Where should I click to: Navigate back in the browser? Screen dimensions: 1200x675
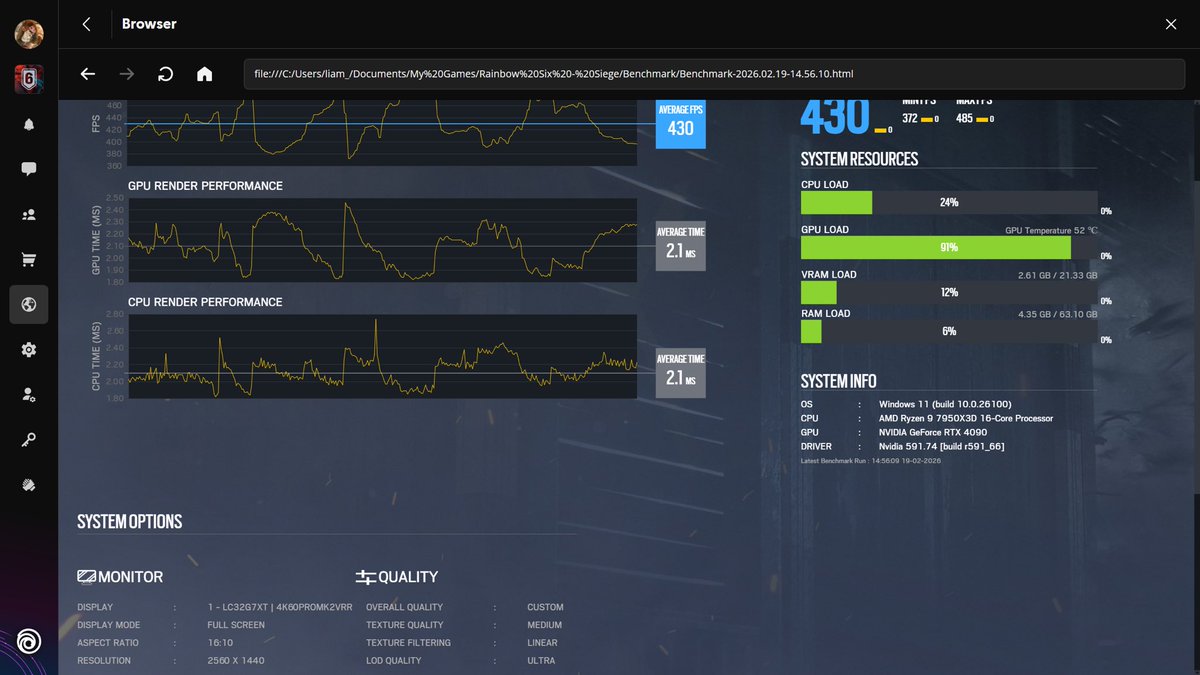(88, 74)
